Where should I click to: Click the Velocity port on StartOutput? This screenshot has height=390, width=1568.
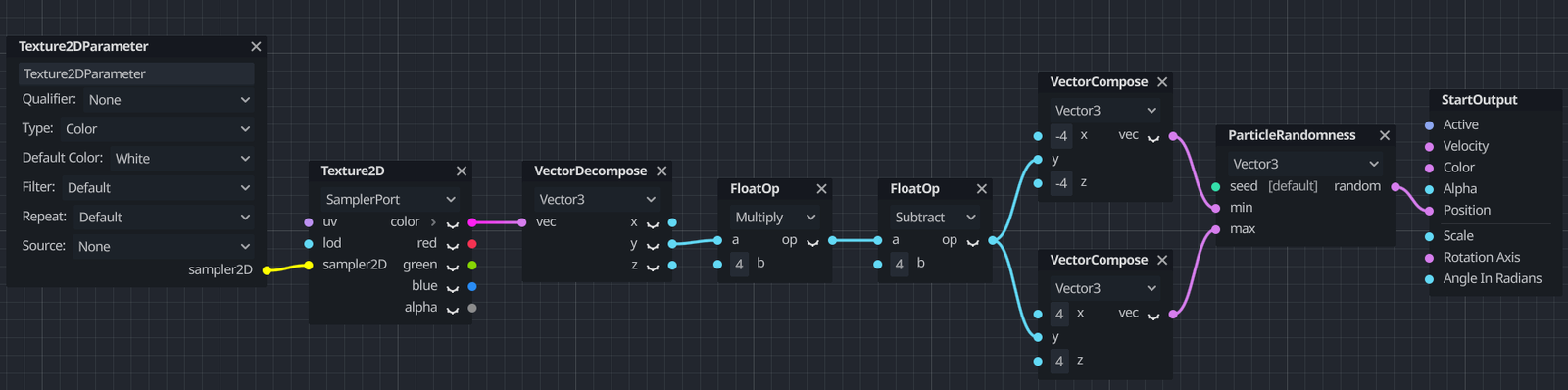tap(1430, 147)
